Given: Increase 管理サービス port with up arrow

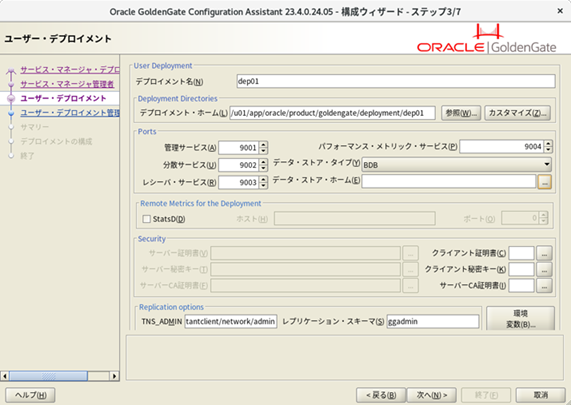Looking at the screenshot, I should pyautogui.click(x=264, y=145).
